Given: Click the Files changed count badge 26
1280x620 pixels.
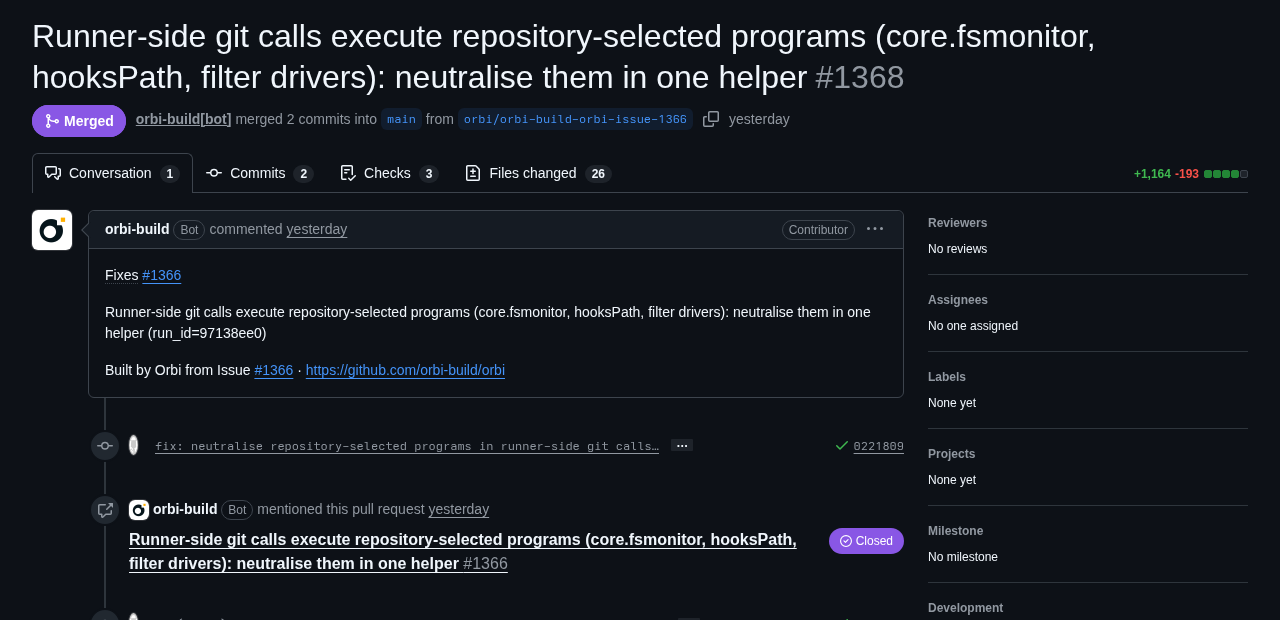Looking at the screenshot, I should [x=598, y=174].
